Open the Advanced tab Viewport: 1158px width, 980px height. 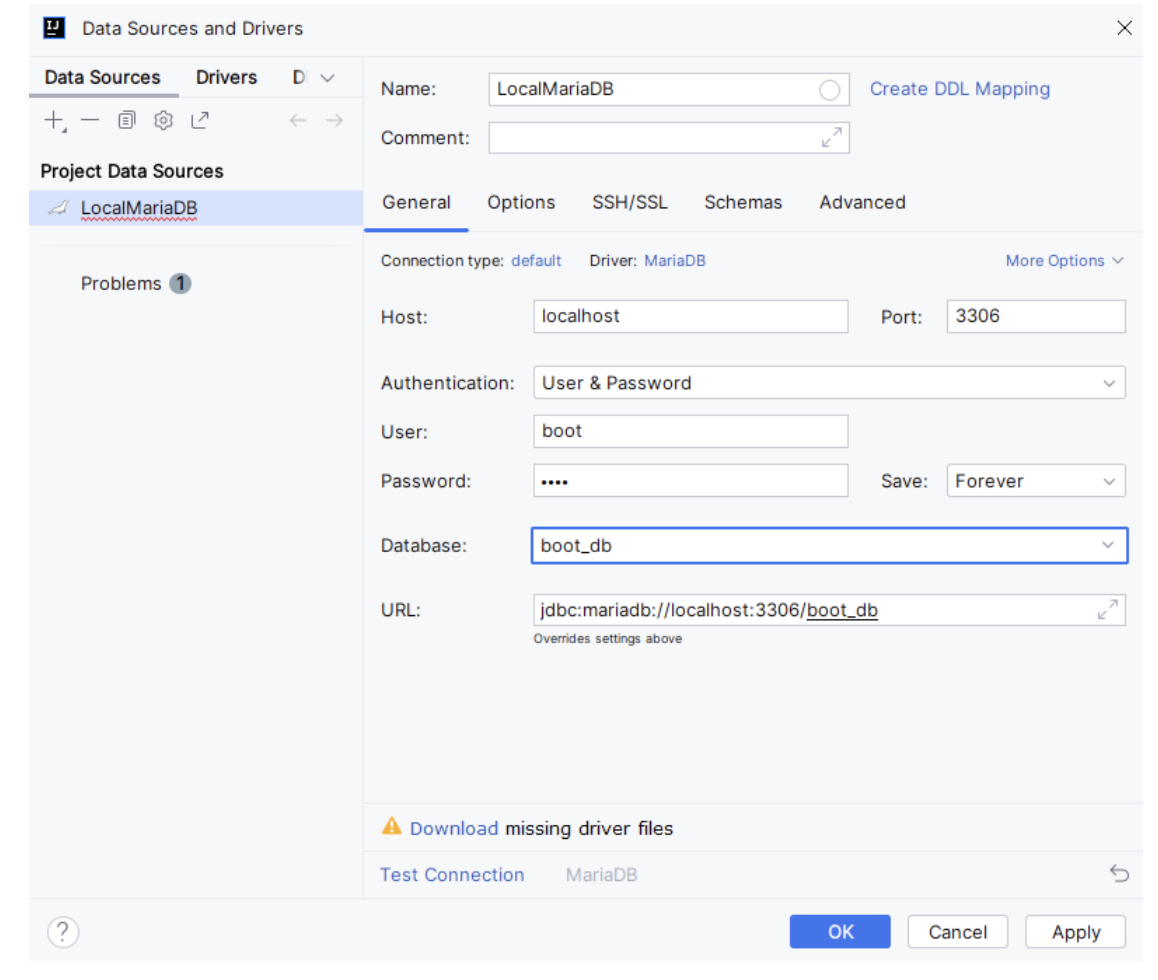click(863, 202)
